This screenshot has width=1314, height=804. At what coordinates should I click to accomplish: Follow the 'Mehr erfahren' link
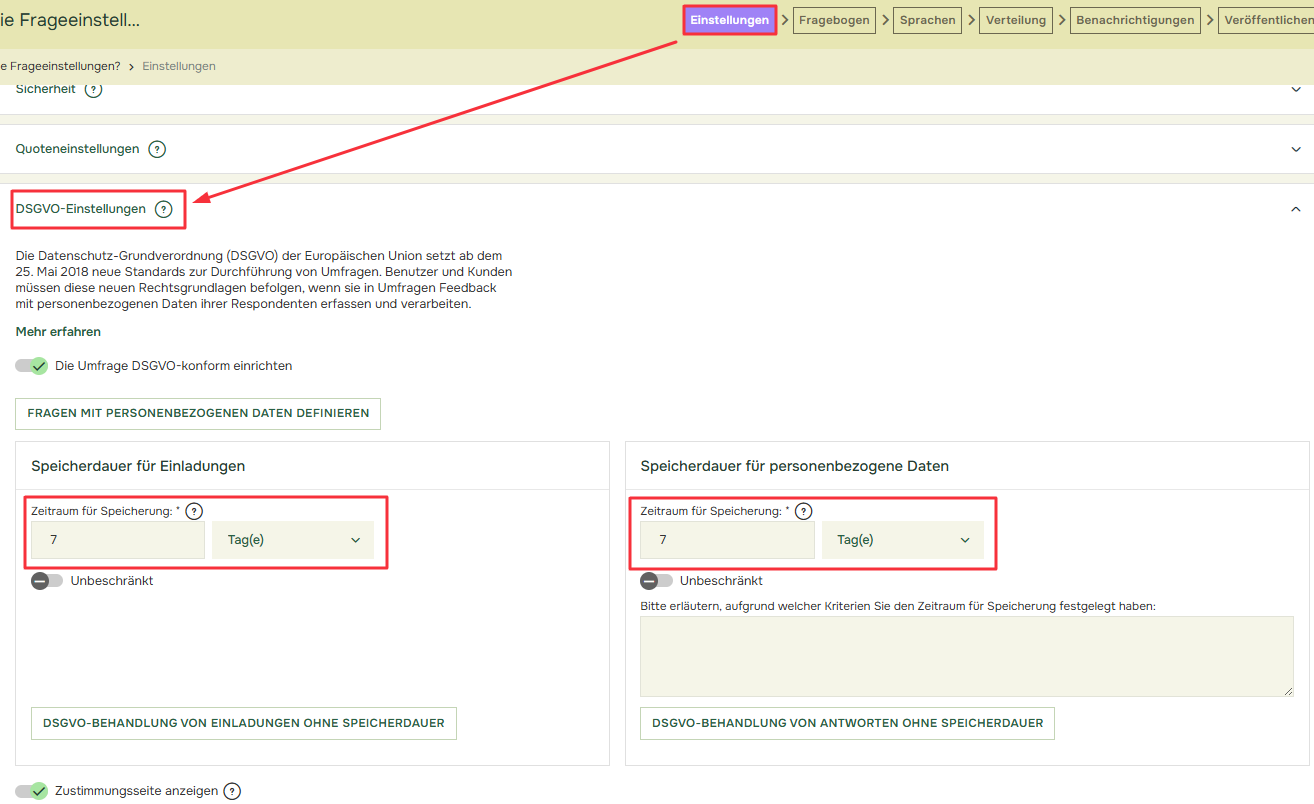coord(58,332)
